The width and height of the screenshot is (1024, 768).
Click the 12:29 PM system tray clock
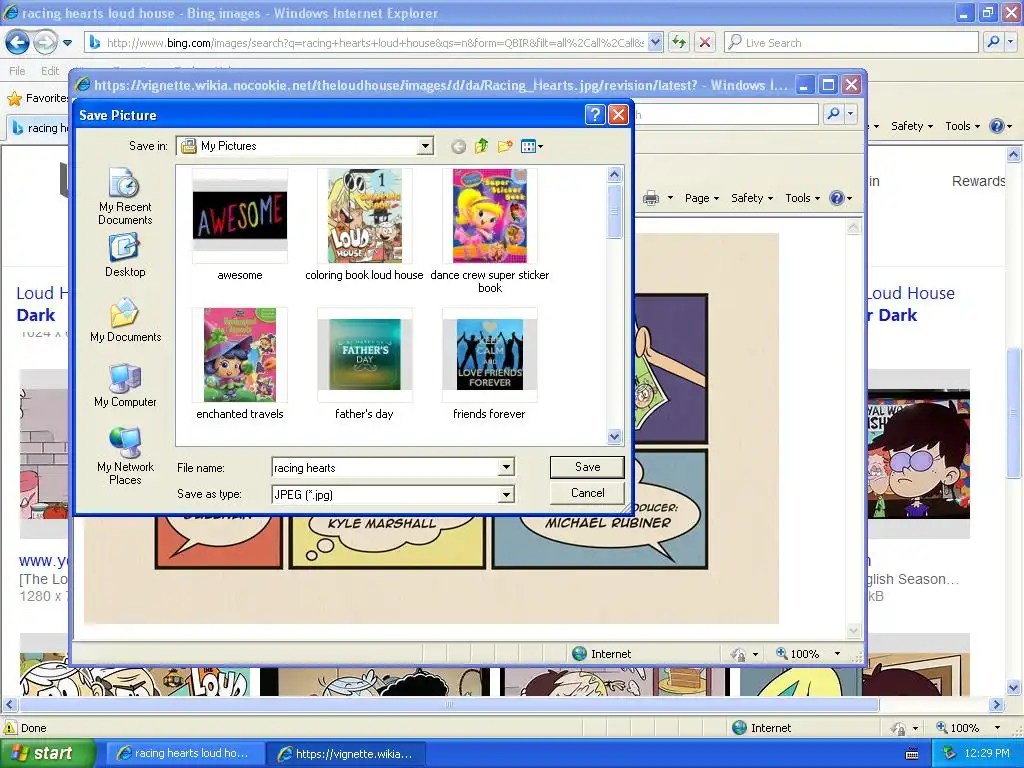[x=987, y=753]
